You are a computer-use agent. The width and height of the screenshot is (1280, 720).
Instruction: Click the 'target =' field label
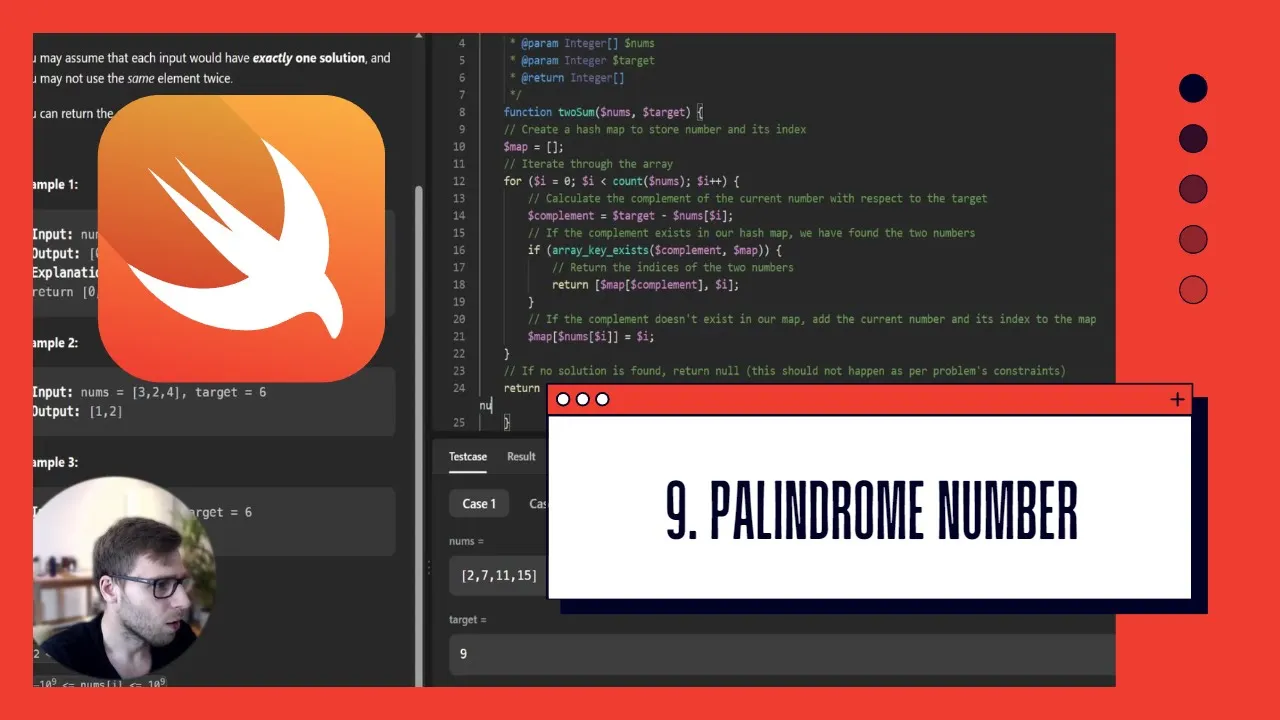(x=468, y=620)
